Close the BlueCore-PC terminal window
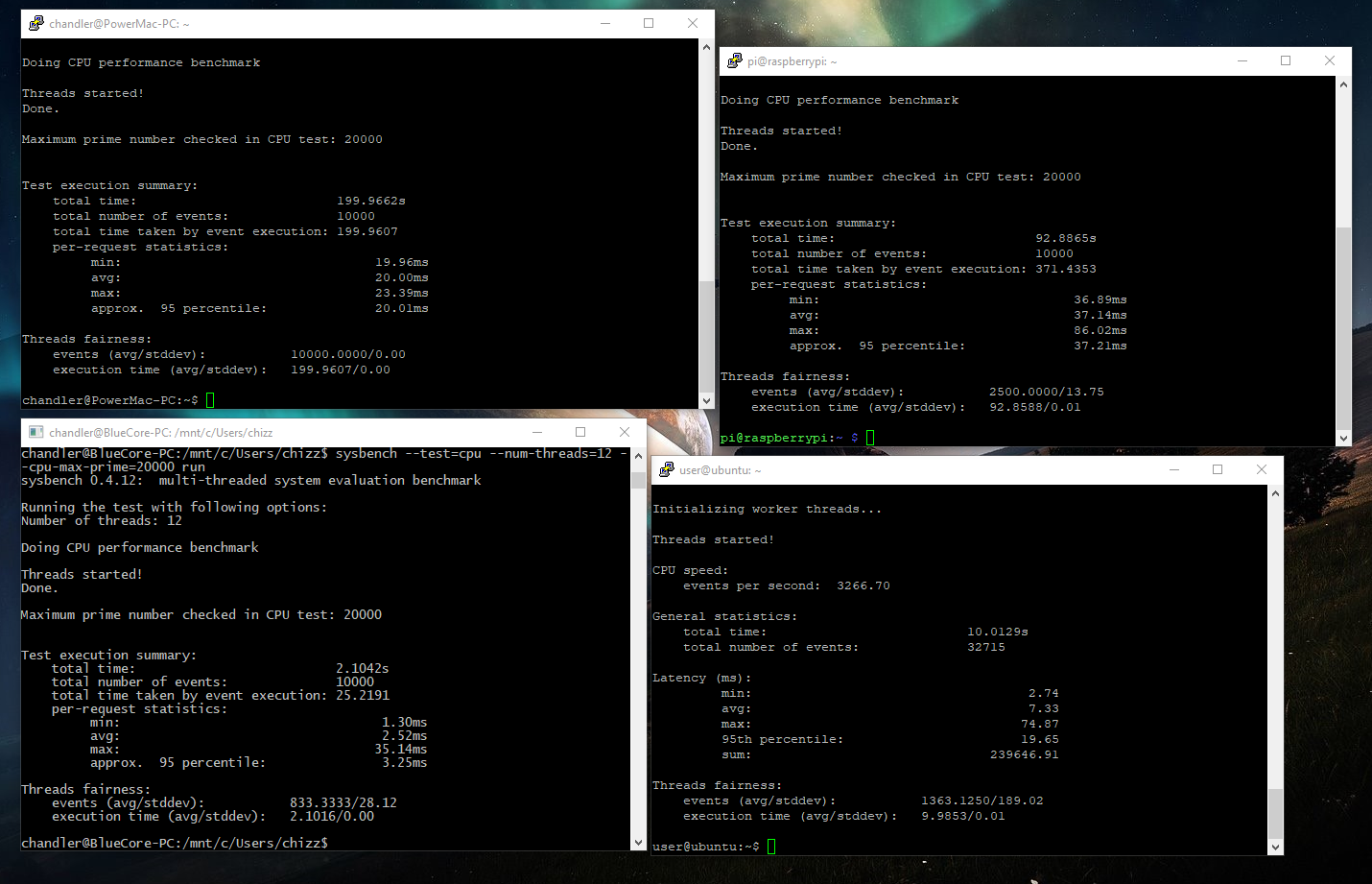Image resolution: width=1372 pixels, height=884 pixels. pos(625,432)
